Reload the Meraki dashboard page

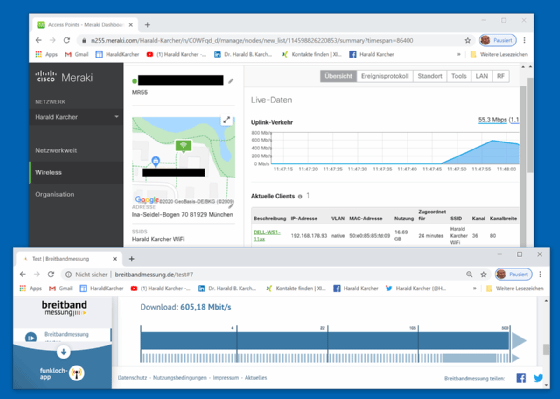click(67, 40)
